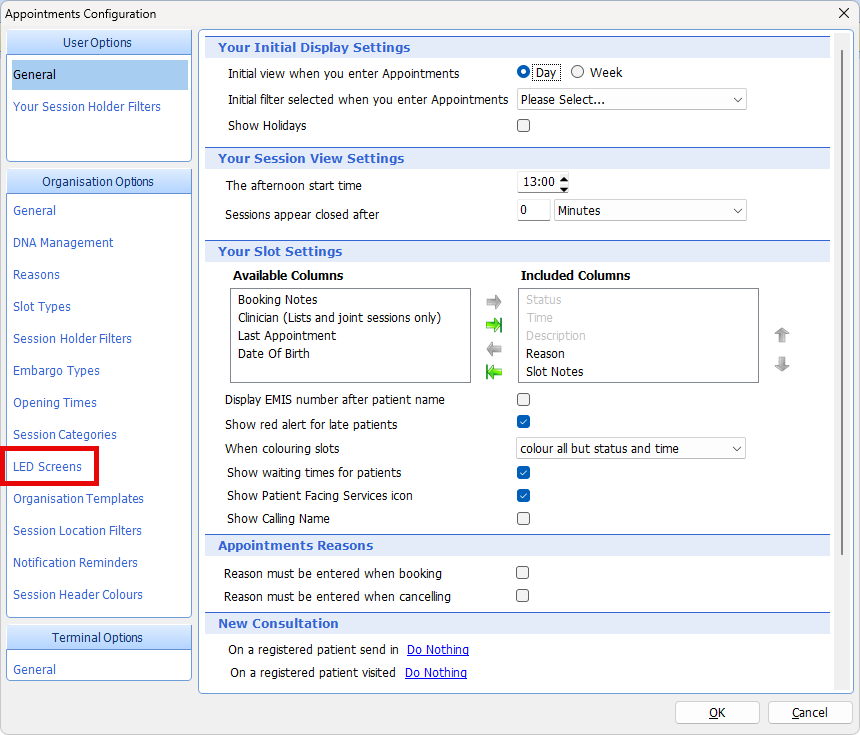Image resolution: width=860 pixels, height=735 pixels.
Task: Click the grey left arrow to remove column
Action: coord(493,349)
